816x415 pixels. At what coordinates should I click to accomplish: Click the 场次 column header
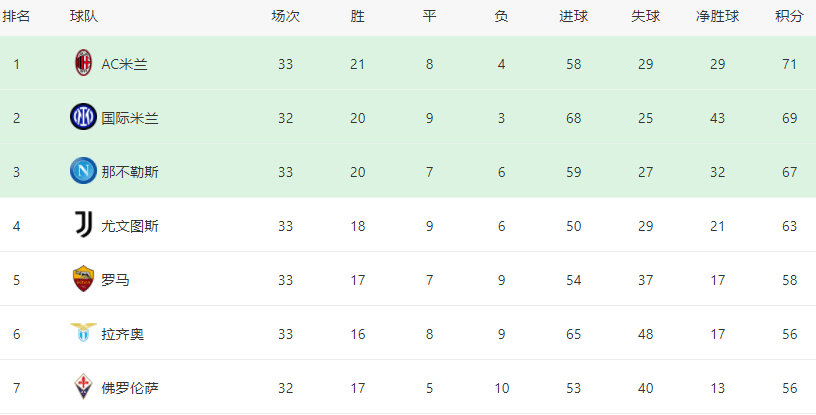pos(285,16)
